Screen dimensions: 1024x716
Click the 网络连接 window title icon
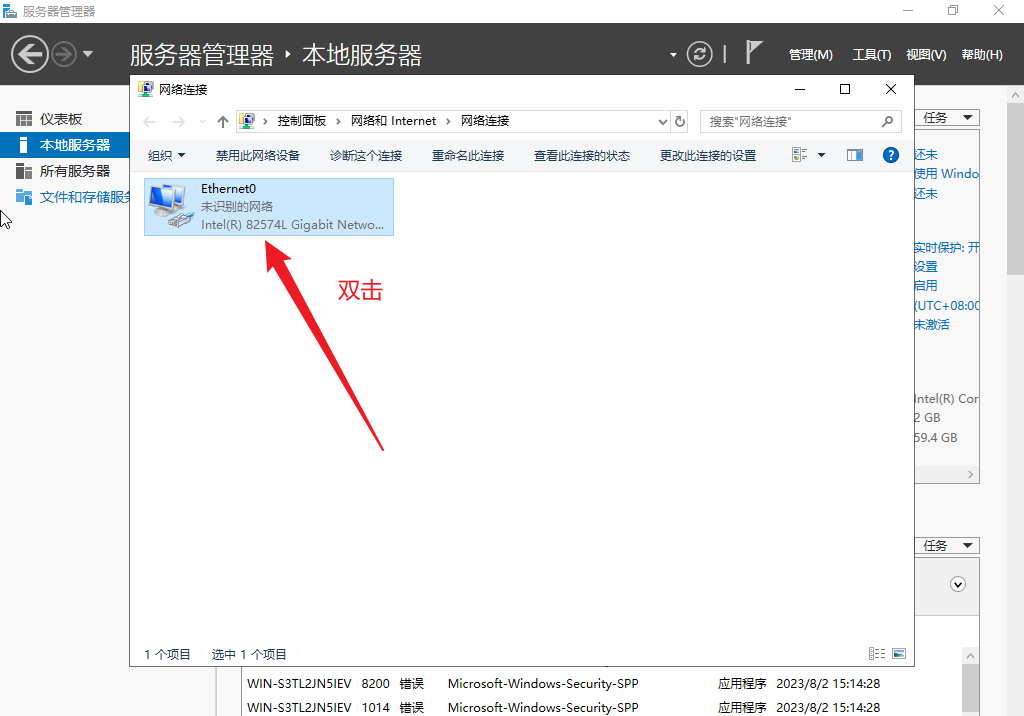146,90
